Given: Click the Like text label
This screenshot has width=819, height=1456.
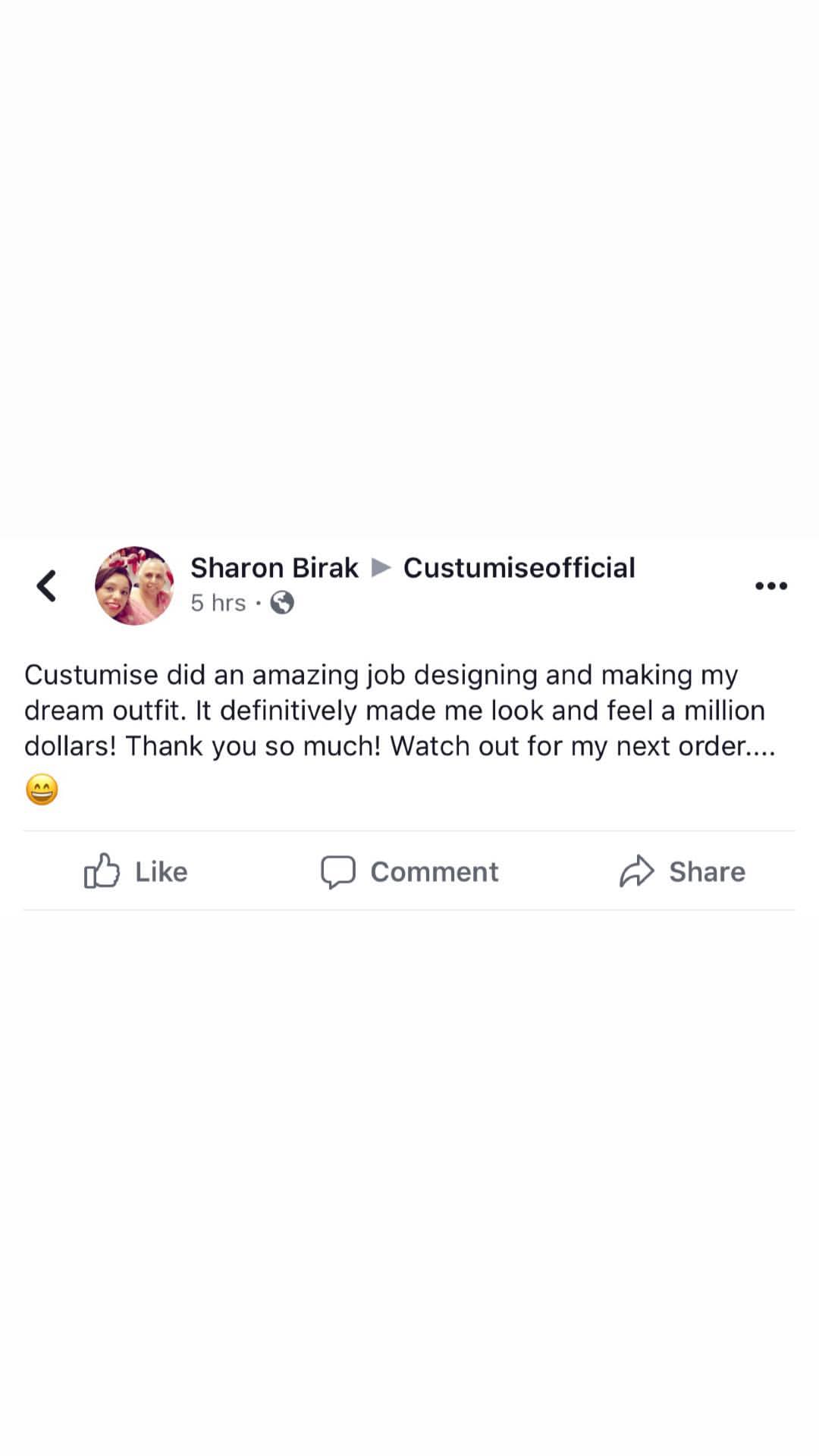Looking at the screenshot, I should pyautogui.click(x=161, y=872).
